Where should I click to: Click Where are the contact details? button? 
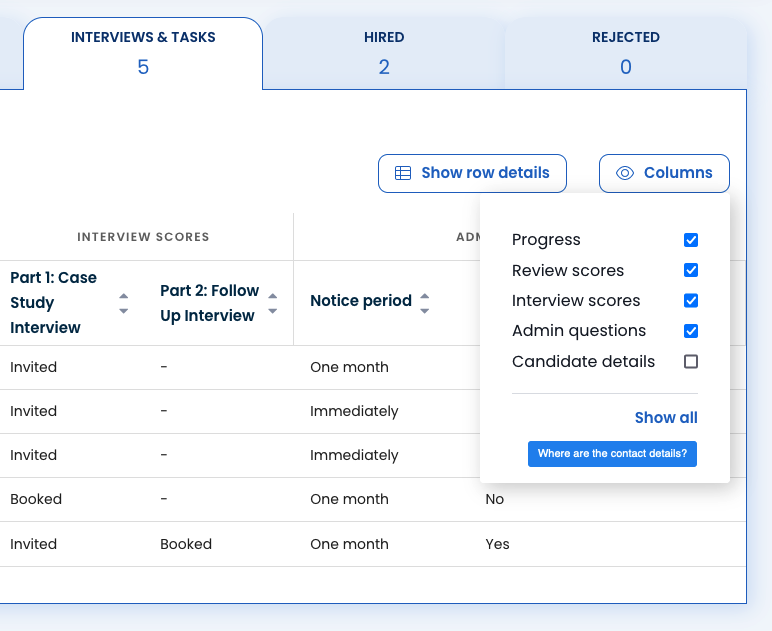[612, 454]
